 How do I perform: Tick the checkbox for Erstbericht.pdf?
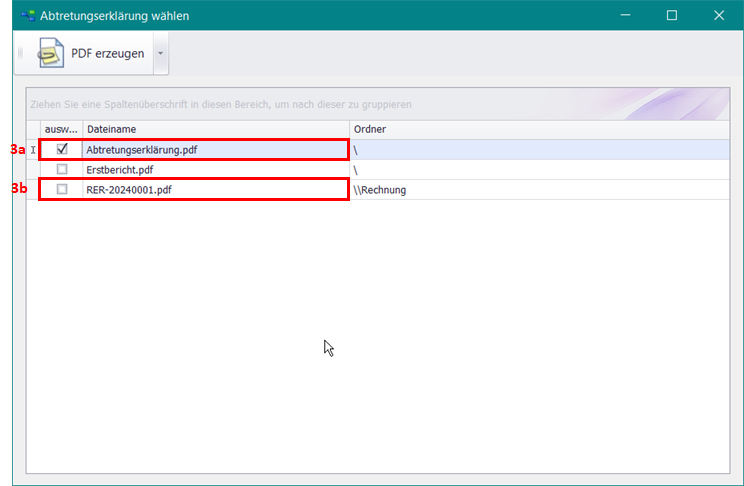[x=62, y=169]
